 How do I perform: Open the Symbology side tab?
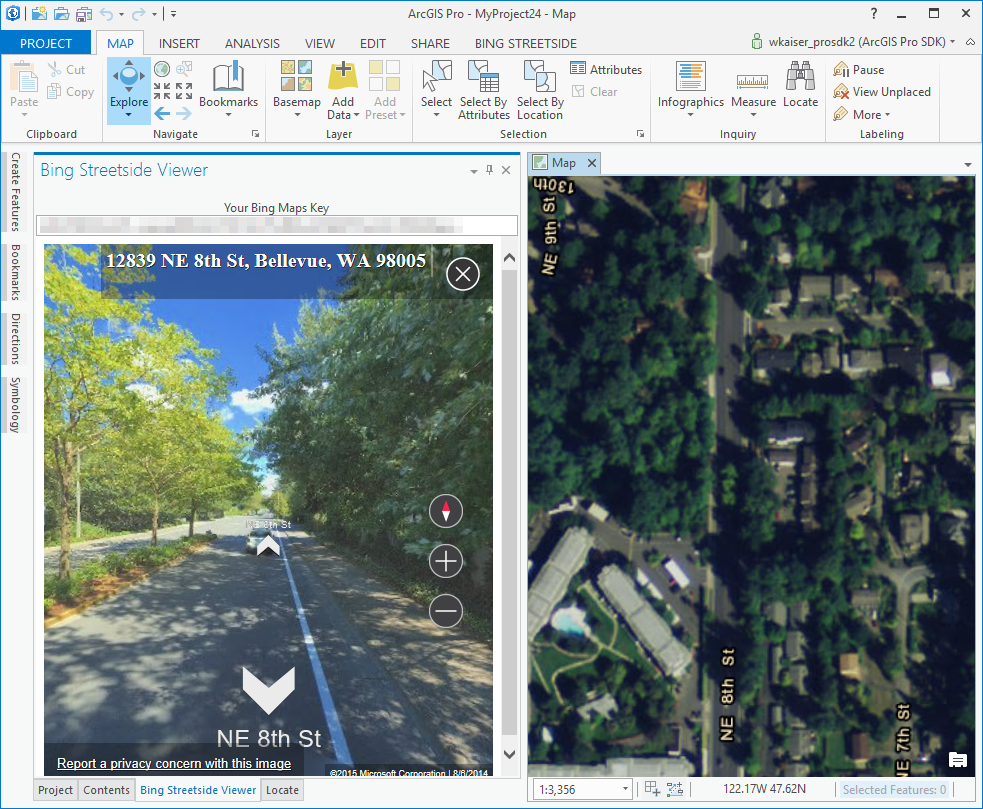[16, 405]
